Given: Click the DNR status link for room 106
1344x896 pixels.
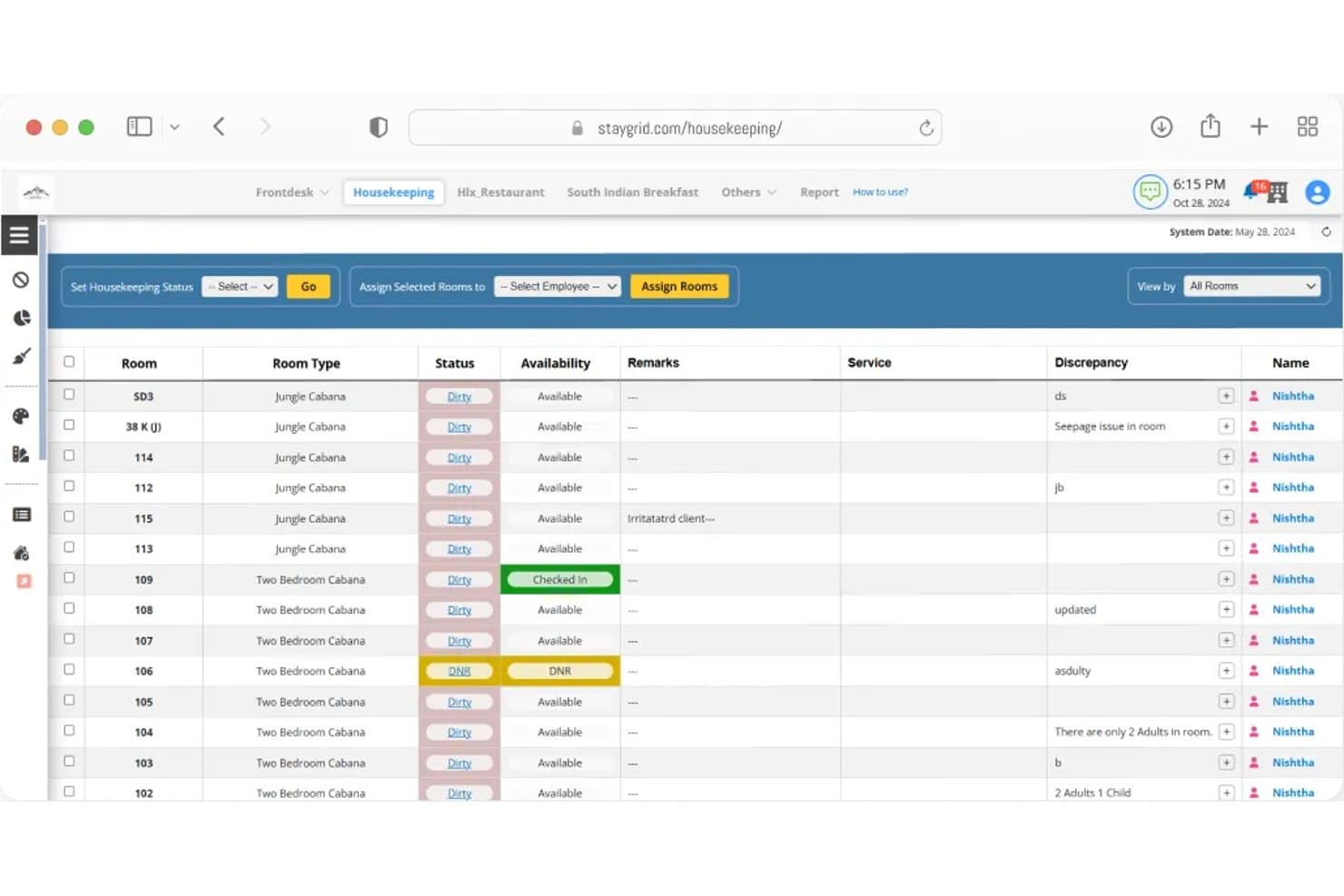Looking at the screenshot, I should [x=460, y=672].
